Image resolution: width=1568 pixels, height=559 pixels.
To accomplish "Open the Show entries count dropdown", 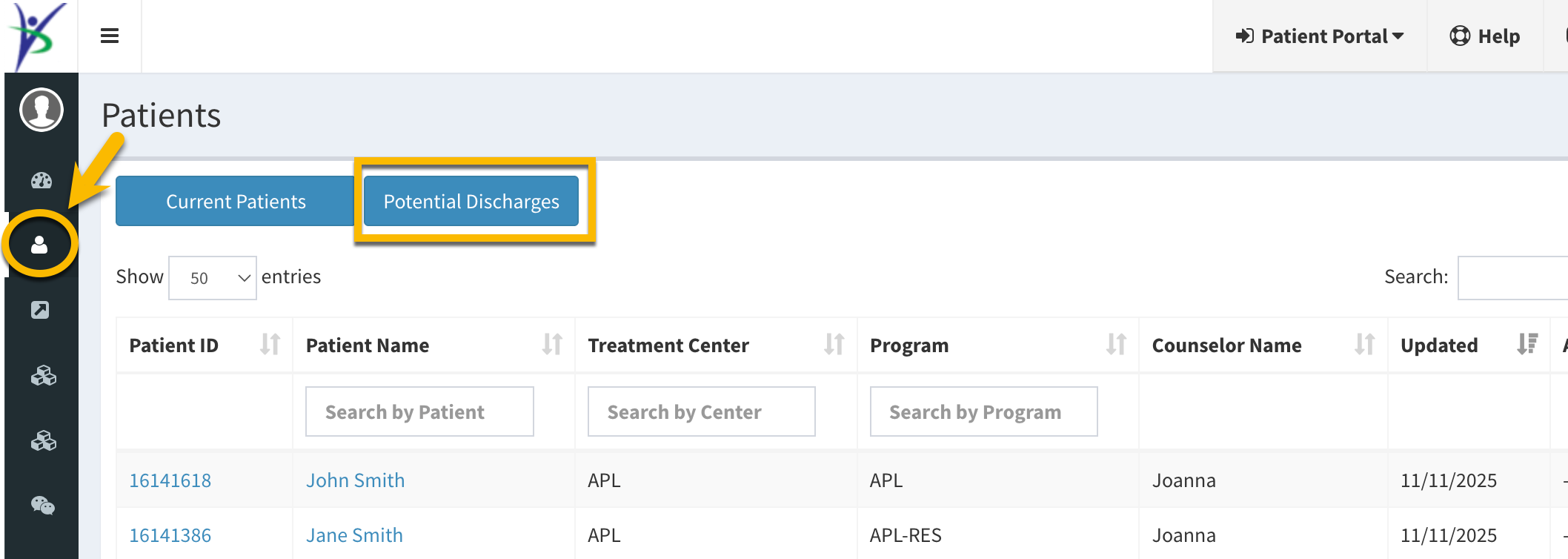I will [213, 278].
